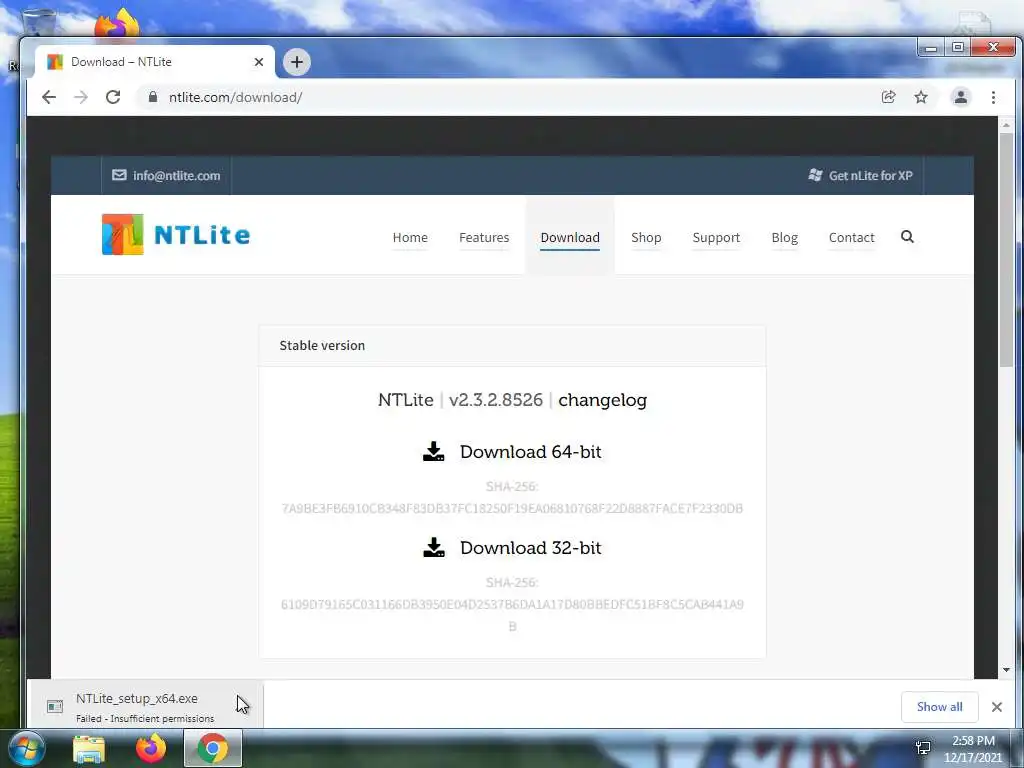Open the Chrome profile avatar
Image resolution: width=1024 pixels, height=768 pixels.
[961, 97]
